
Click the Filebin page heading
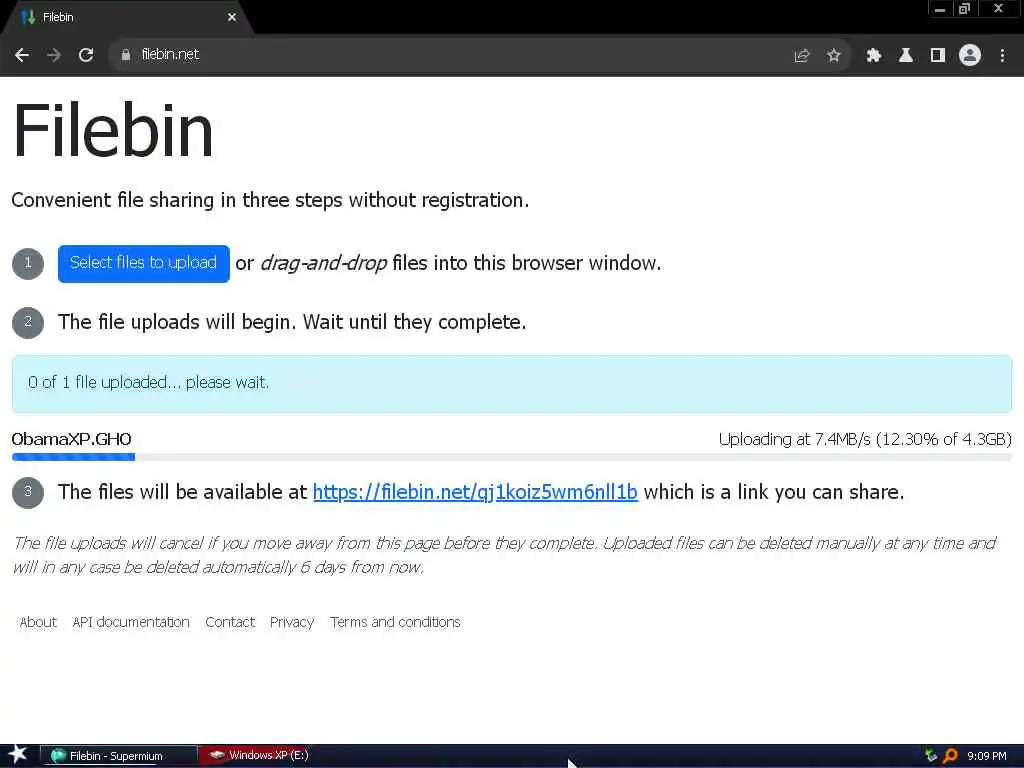(113, 131)
